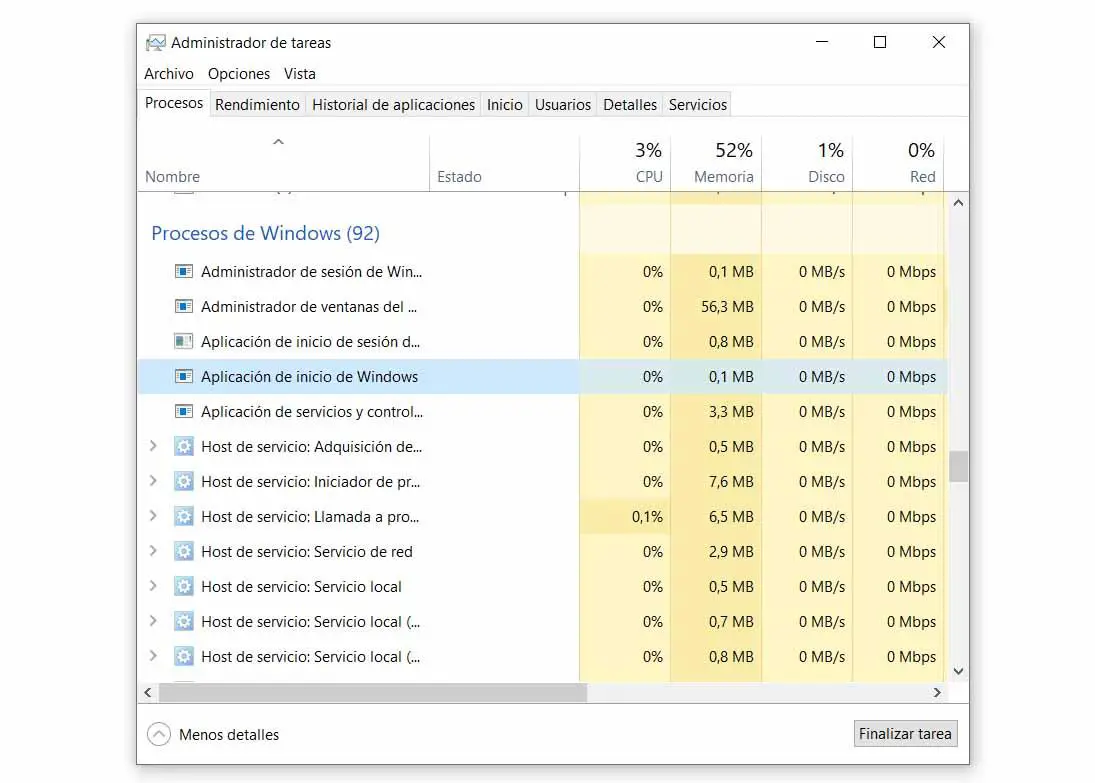Select row Aplicación de inicio de Windows
This screenshot has height=783, width=1095.
point(542,376)
